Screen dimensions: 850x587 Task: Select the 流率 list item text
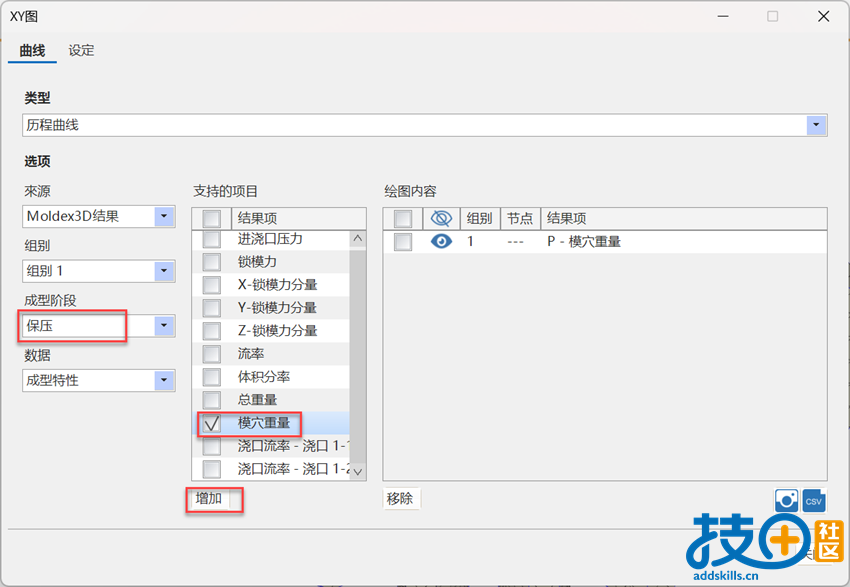pyautogui.click(x=250, y=354)
